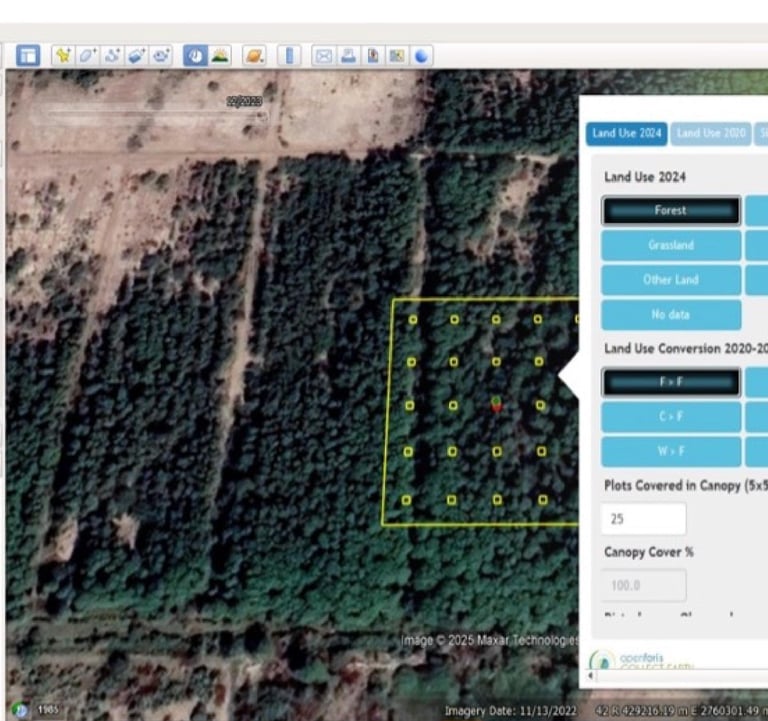The height and width of the screenshot is (721, 768).
Task: Open the ruler measurement tool
Action: [289, 55]
